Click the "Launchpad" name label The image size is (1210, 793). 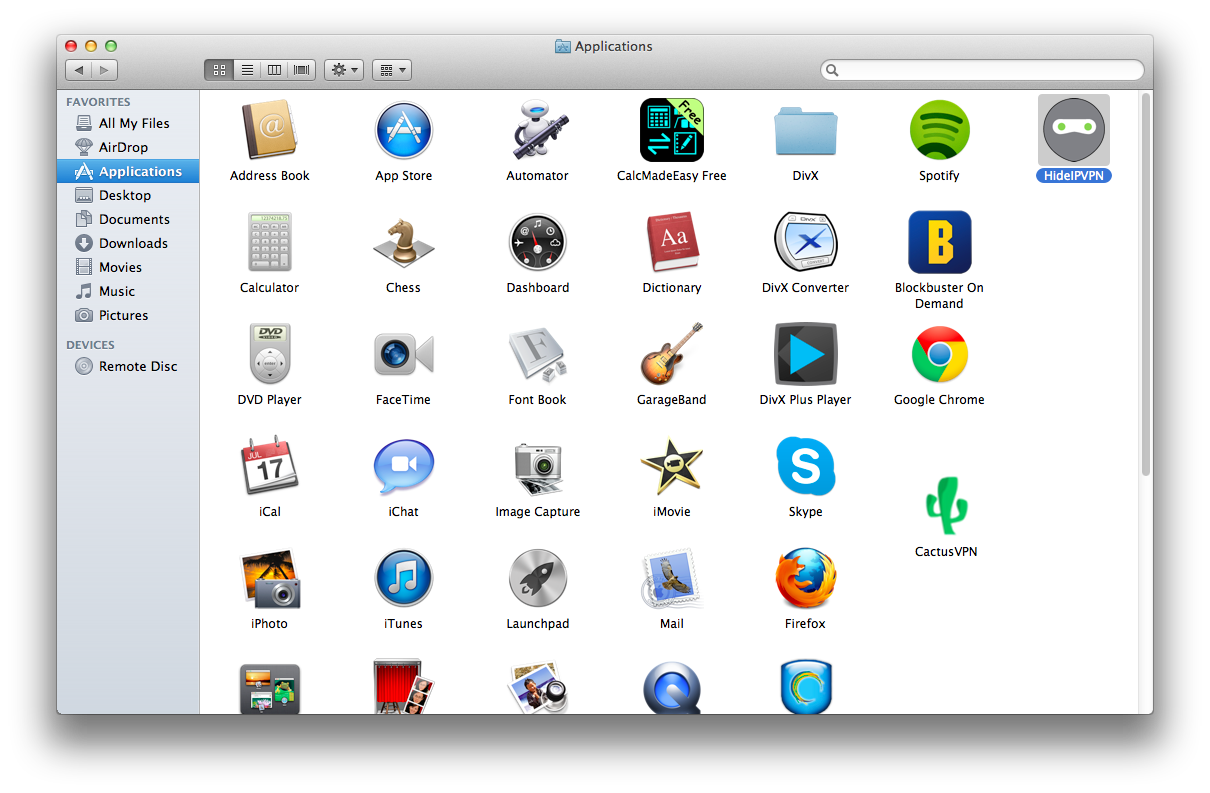click(538, 624)
